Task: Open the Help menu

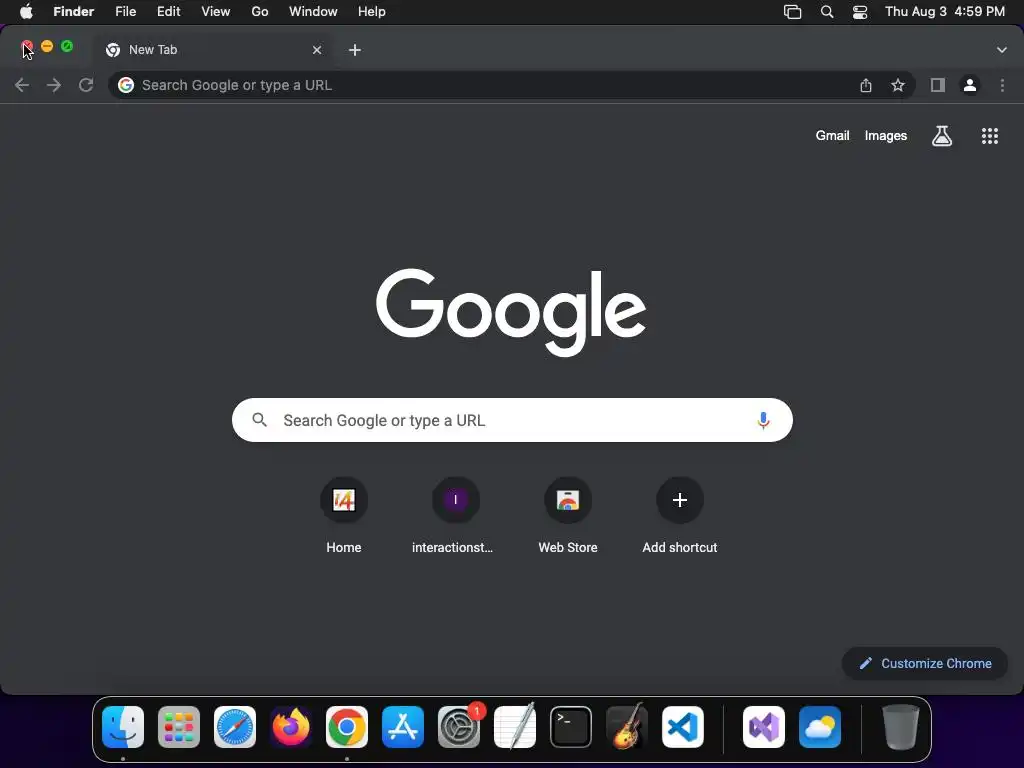Action: [372, 12]
